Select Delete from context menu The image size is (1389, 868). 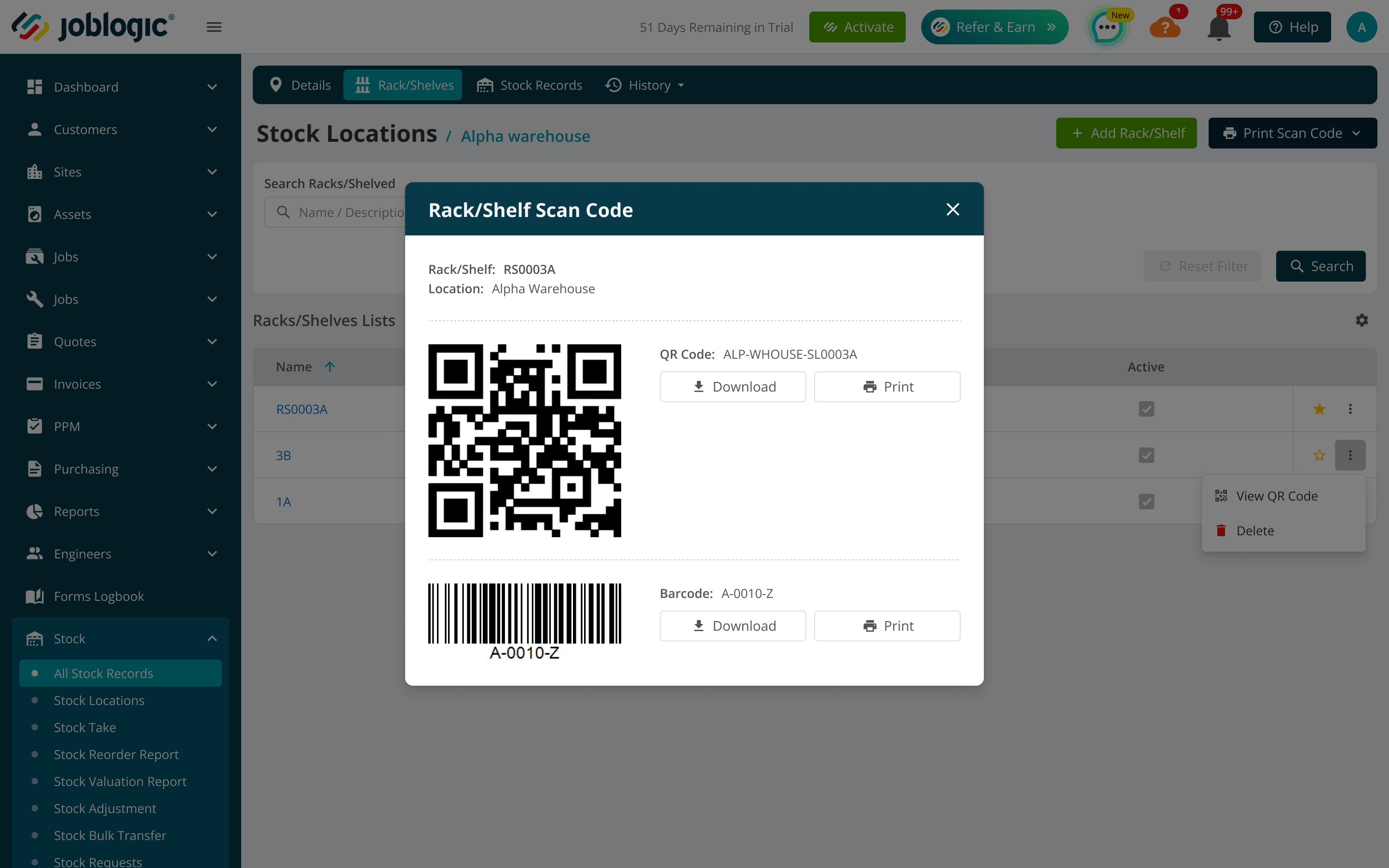[1283, 531]
